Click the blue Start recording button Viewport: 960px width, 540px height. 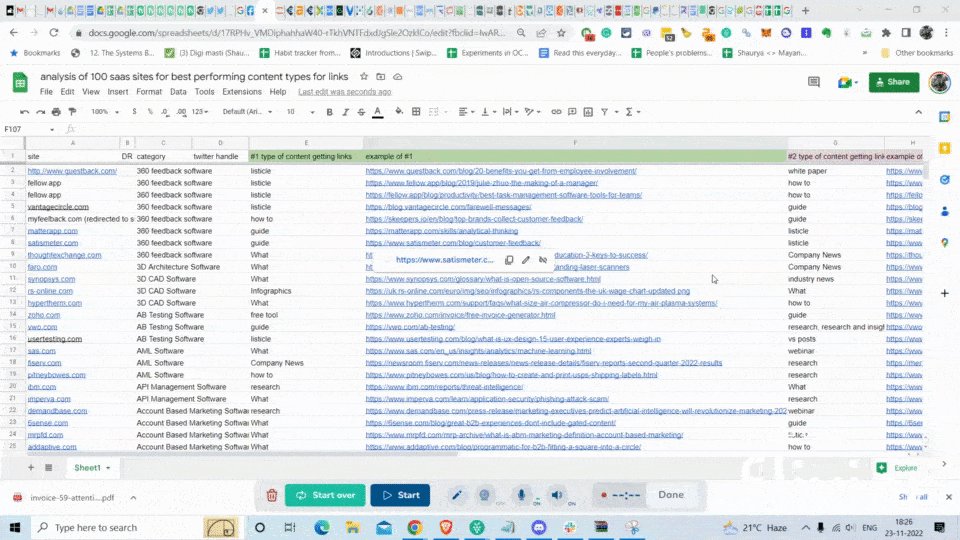point(400,495)
